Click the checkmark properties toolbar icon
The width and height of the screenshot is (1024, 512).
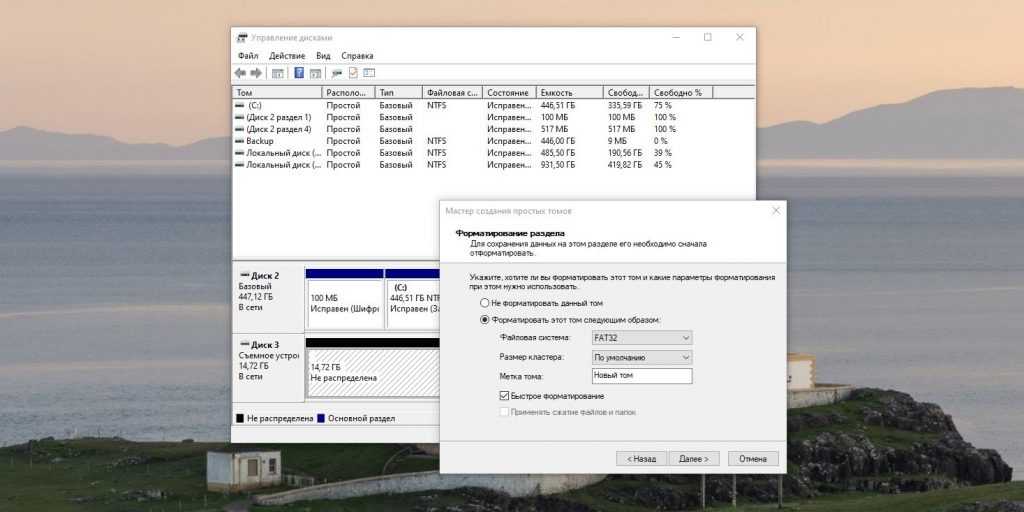click(353, 73)
